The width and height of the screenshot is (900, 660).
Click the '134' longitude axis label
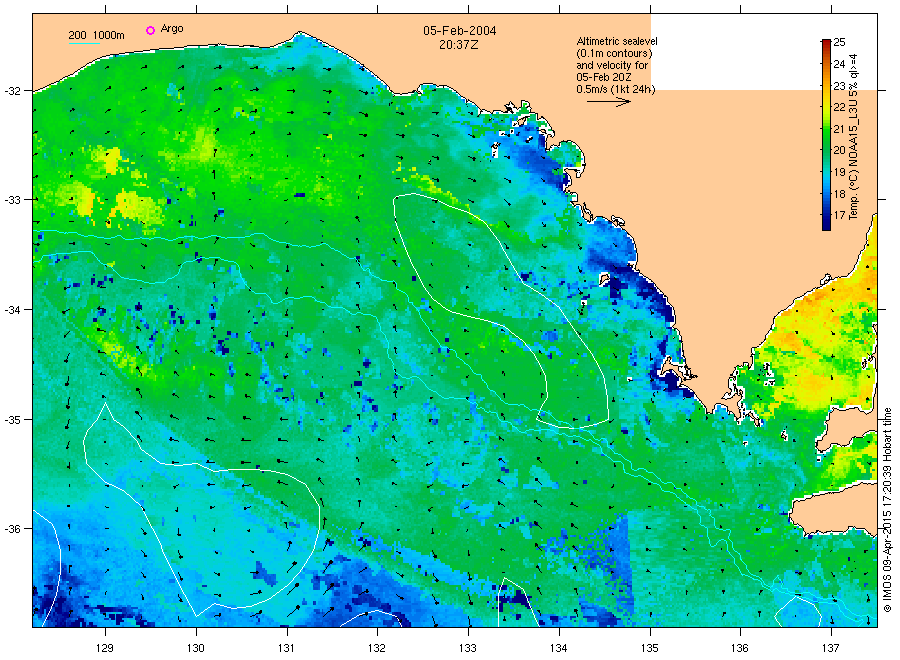[x=558, y=648]
